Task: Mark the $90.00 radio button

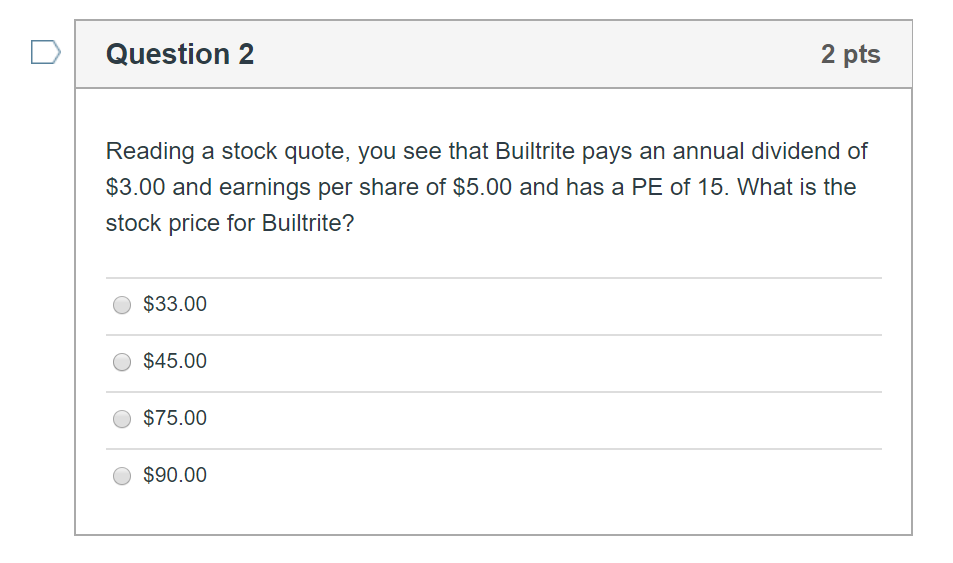Action: pyautogui.click(x=122, y=475)
